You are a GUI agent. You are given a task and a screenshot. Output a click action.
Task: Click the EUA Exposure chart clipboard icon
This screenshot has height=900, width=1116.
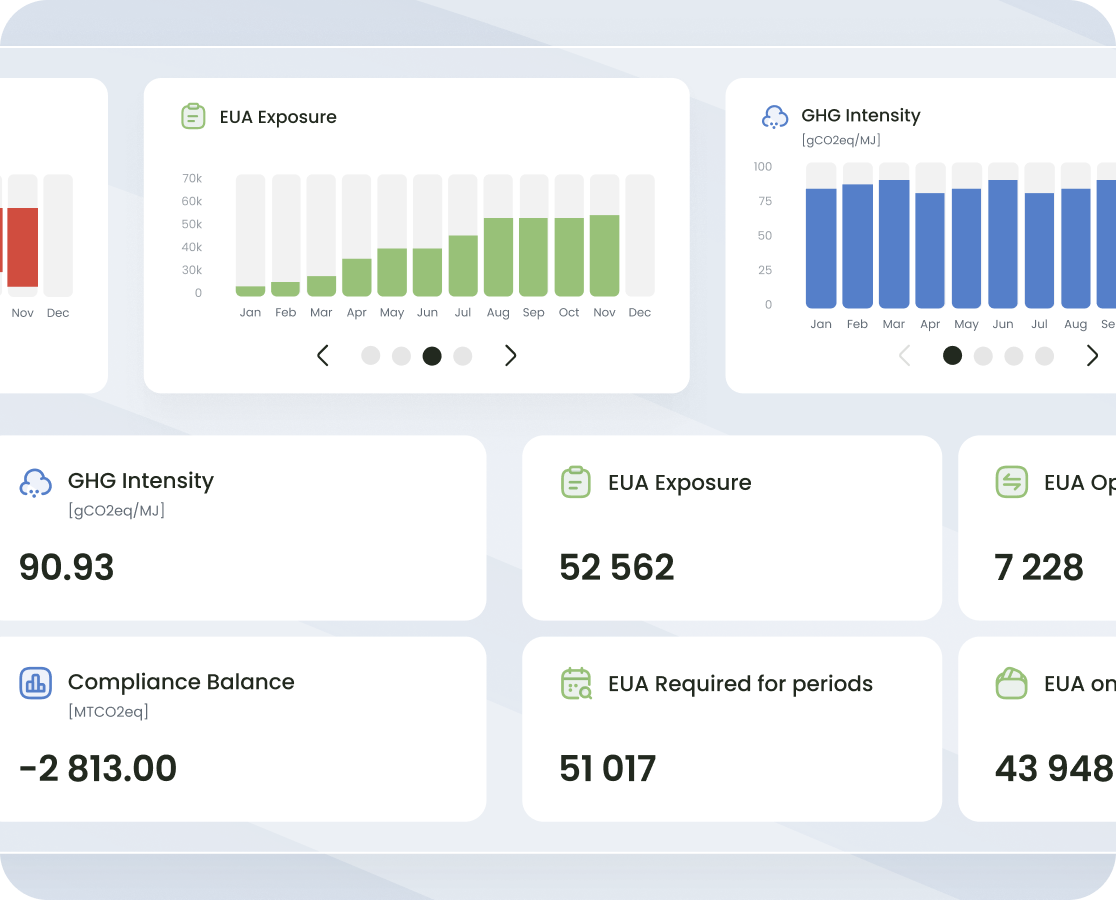coord(193,117)
